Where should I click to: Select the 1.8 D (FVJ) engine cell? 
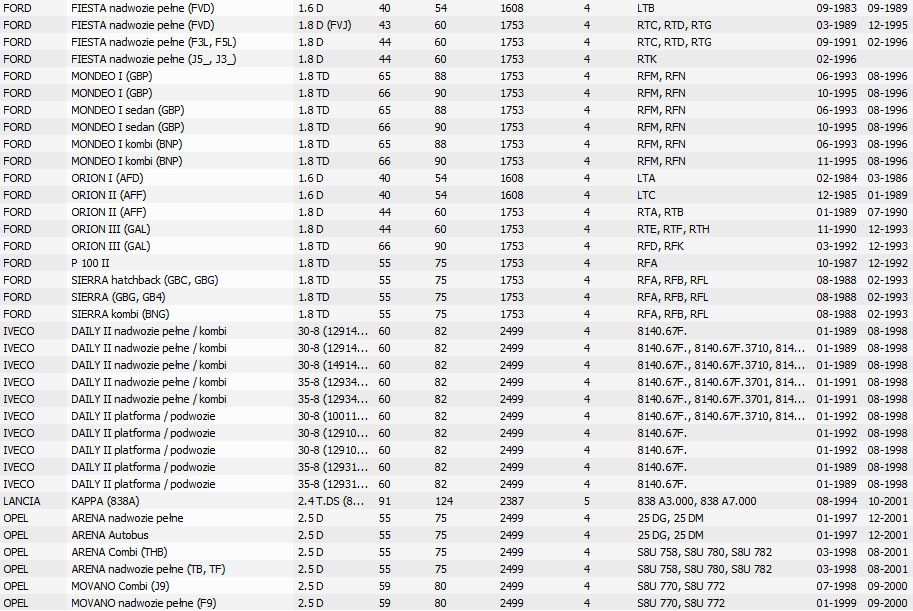point(324,25)
